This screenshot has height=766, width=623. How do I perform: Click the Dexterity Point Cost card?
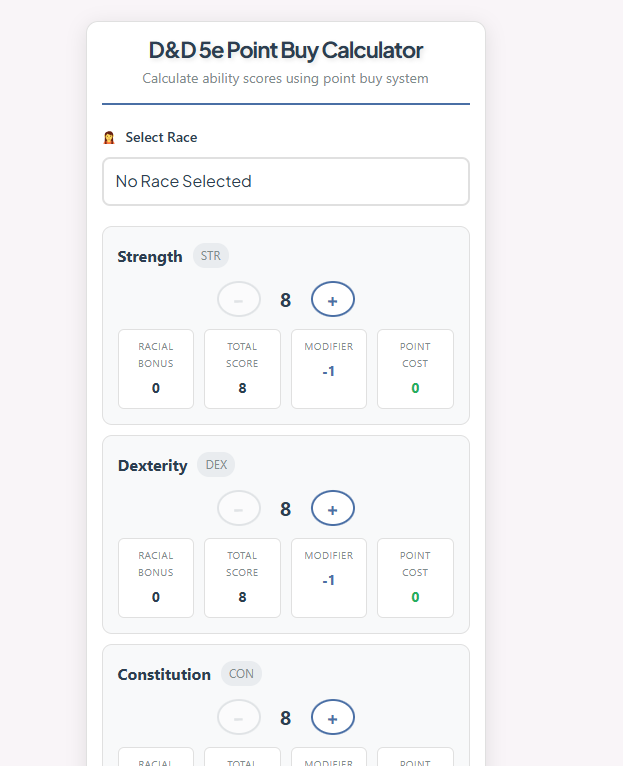(x=415, y=578)
